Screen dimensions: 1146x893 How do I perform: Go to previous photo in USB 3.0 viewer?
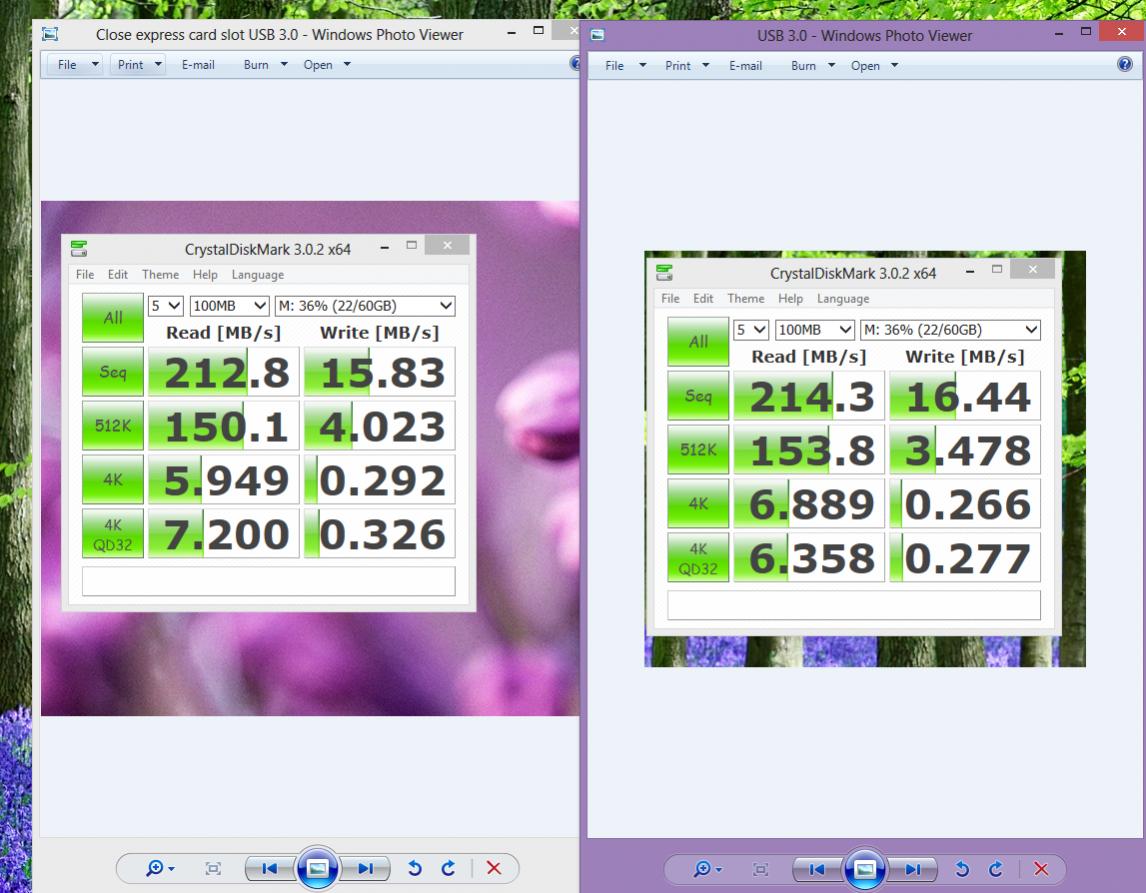[x=817, y=869]
